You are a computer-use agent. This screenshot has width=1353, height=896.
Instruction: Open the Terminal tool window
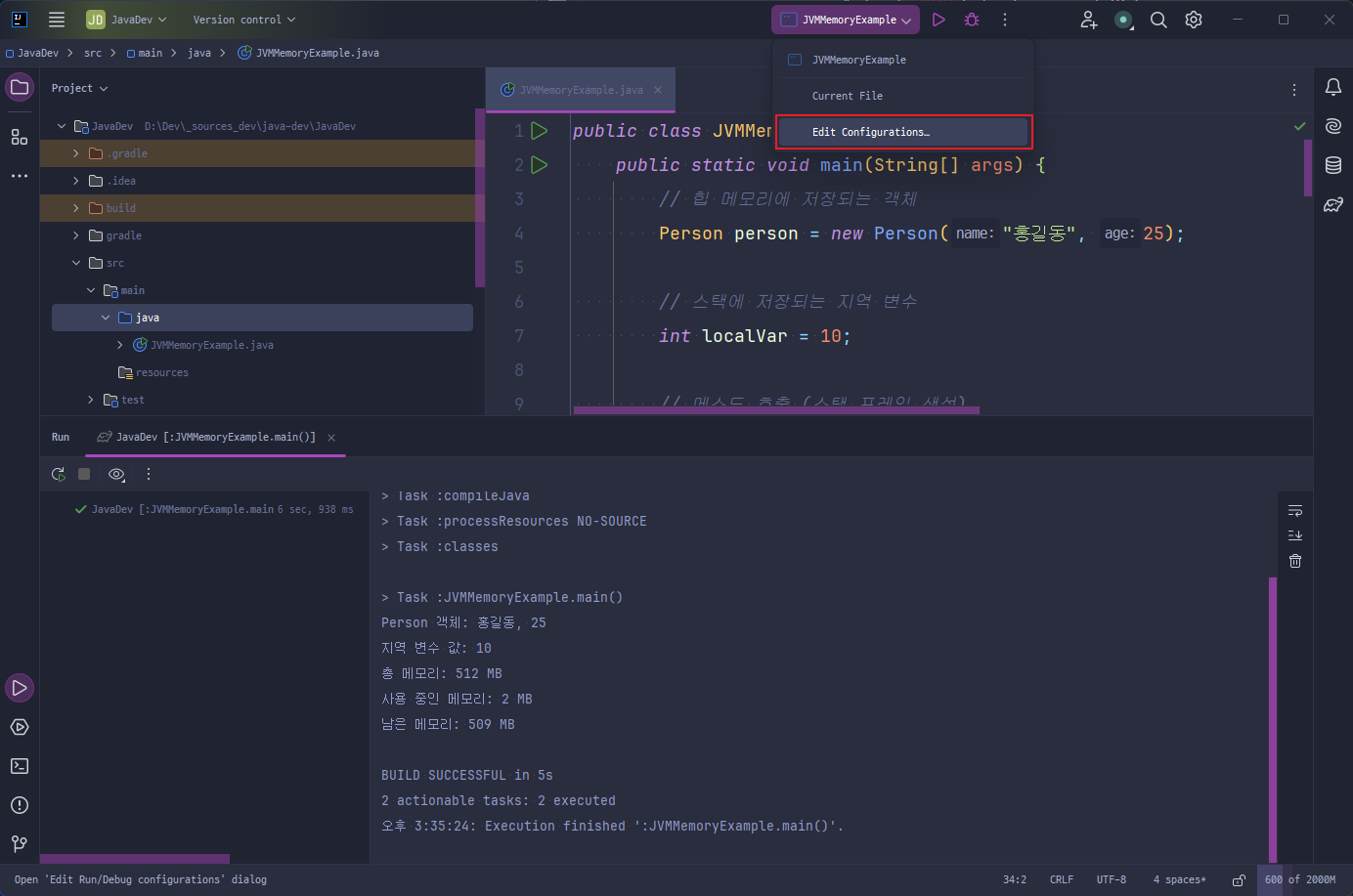click(20, 766)
